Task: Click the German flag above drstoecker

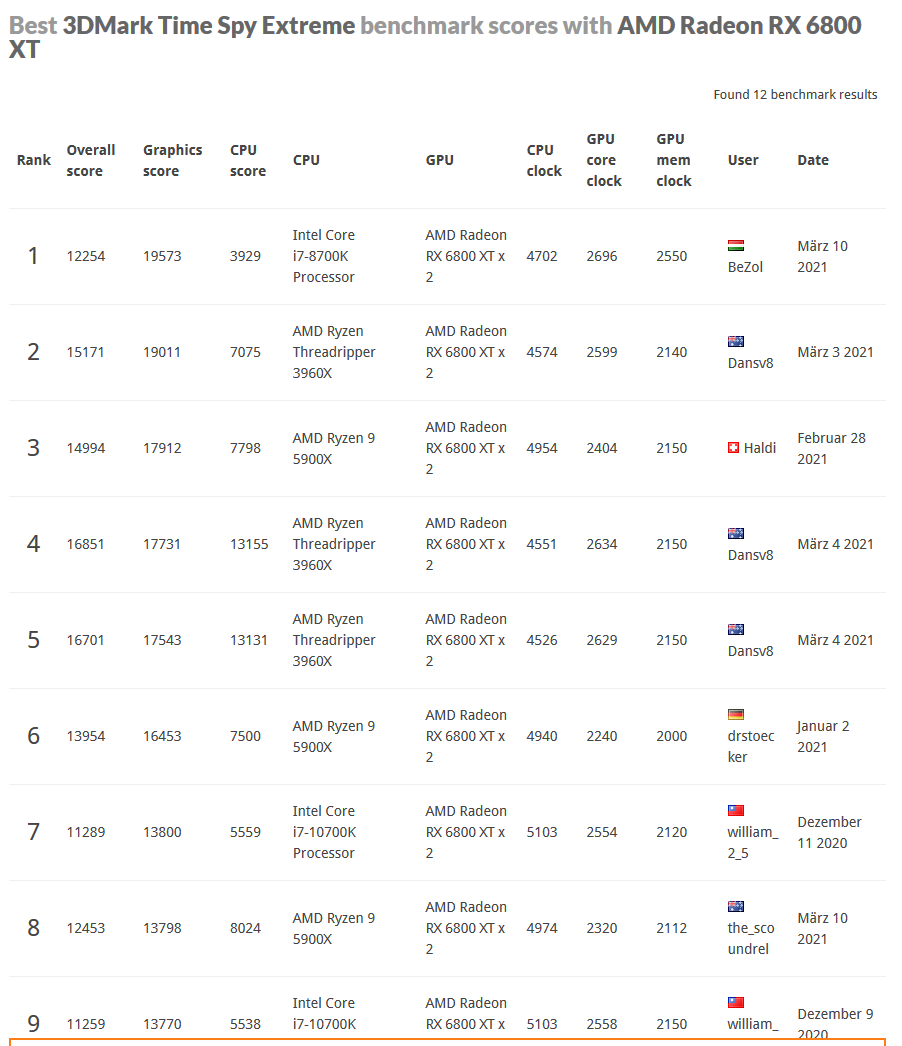Action: (x=735, y=714)
